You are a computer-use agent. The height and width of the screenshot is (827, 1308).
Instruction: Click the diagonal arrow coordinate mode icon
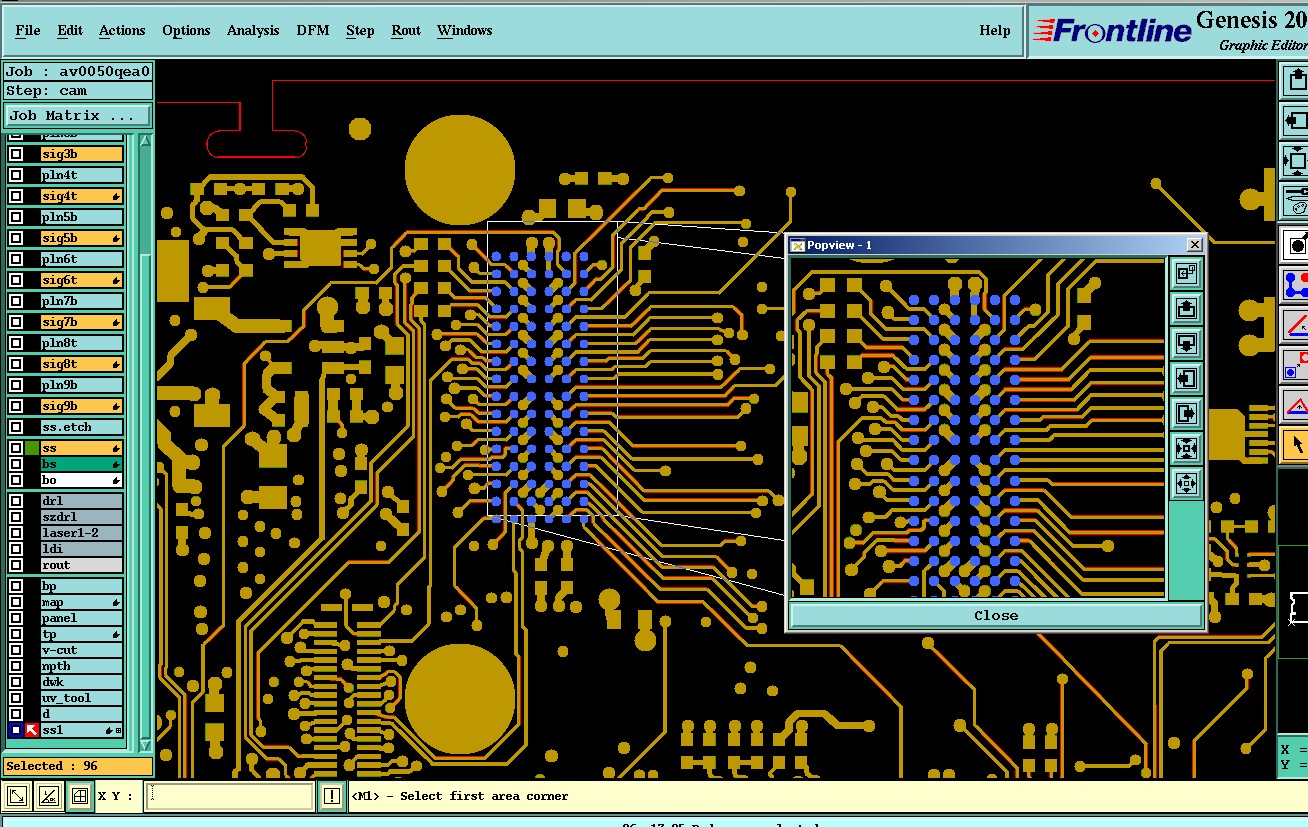pos(17,797)
